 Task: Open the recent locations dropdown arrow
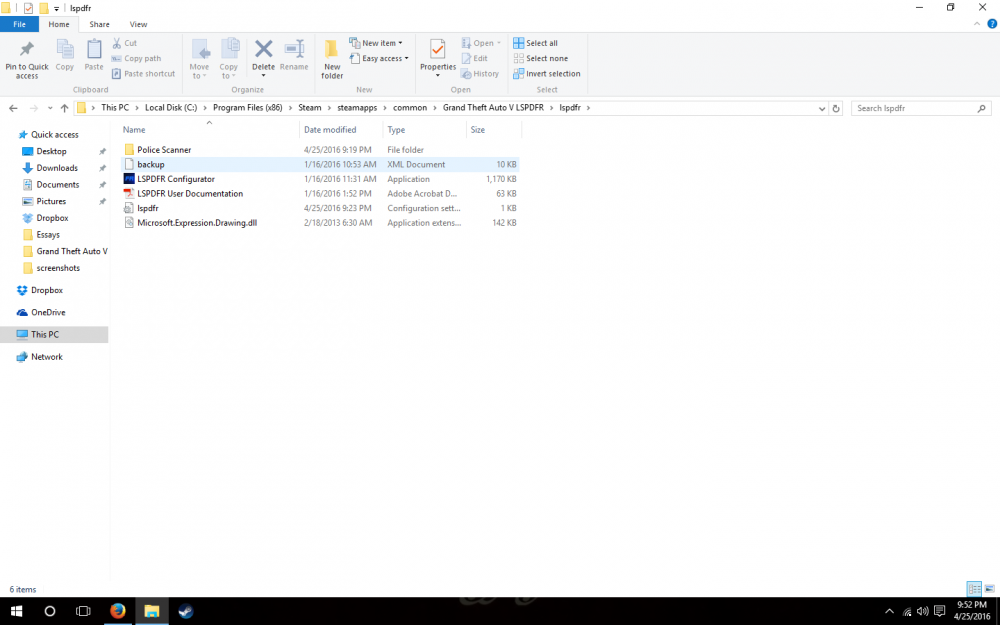[50, 108]
